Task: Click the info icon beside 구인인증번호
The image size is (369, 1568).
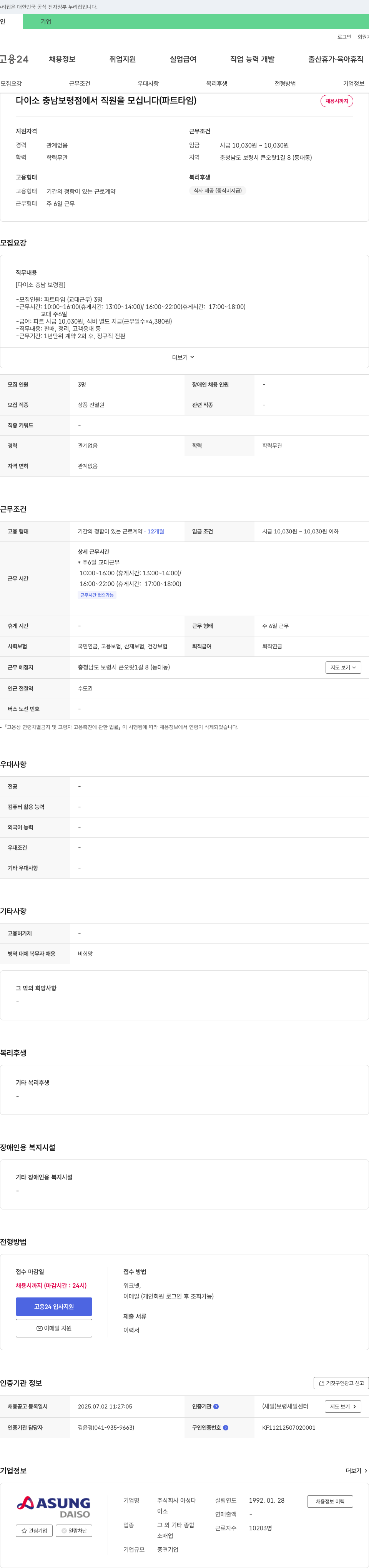Action: tap(225, 1427)
